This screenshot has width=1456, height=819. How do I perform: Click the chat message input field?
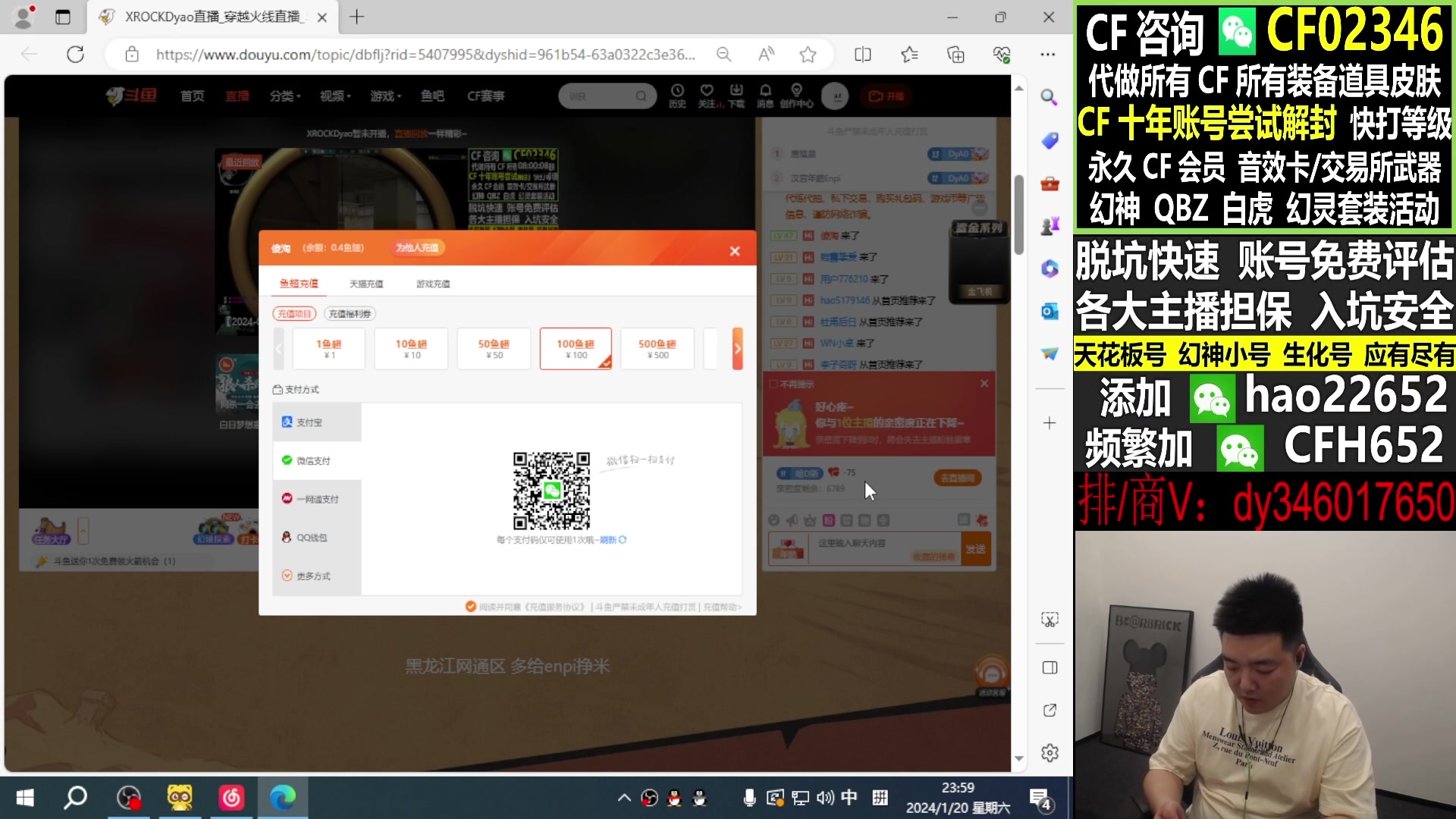(883, 549)
